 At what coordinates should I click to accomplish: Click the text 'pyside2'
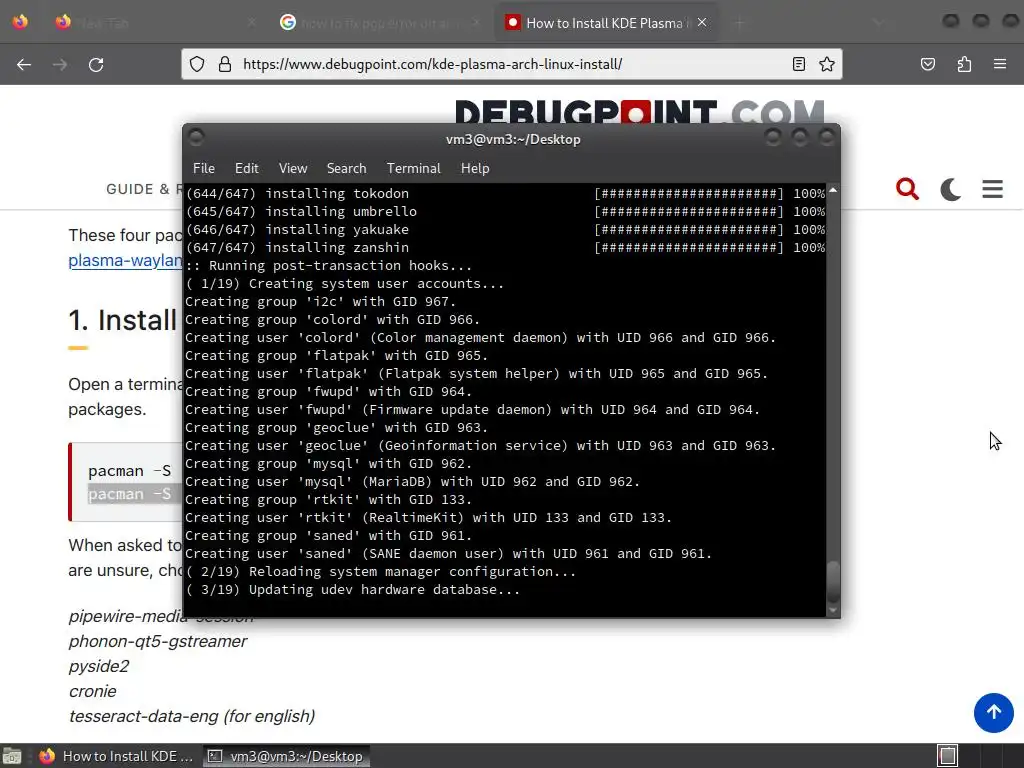(99, 666)
